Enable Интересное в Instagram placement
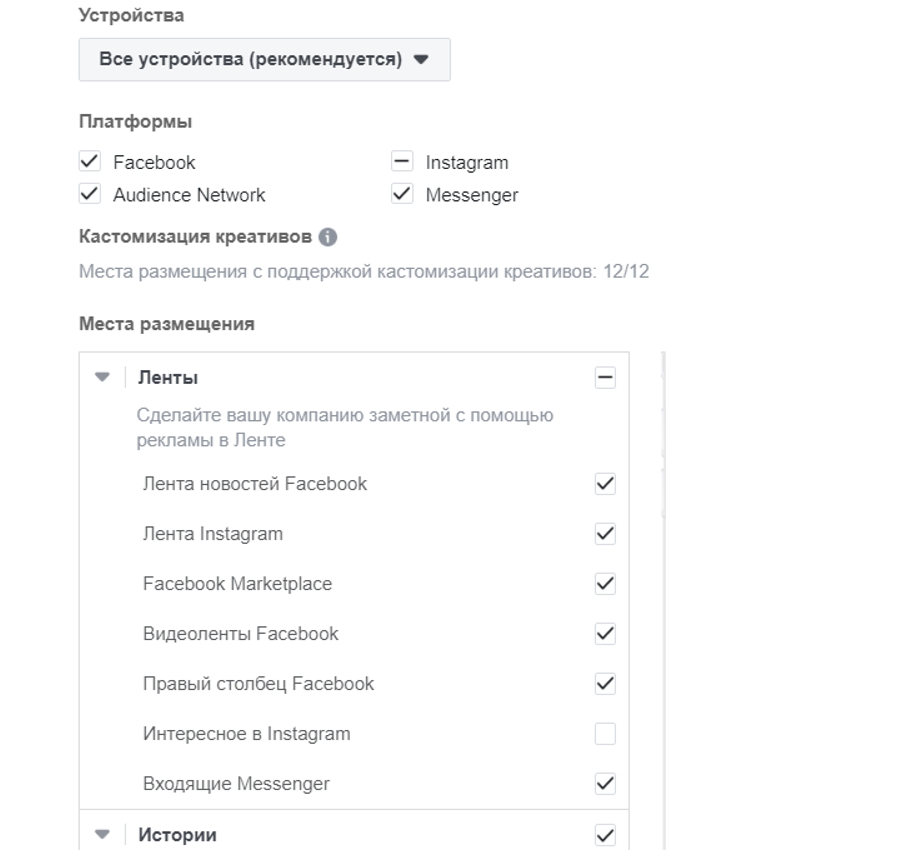 click(x=605, y=734)
